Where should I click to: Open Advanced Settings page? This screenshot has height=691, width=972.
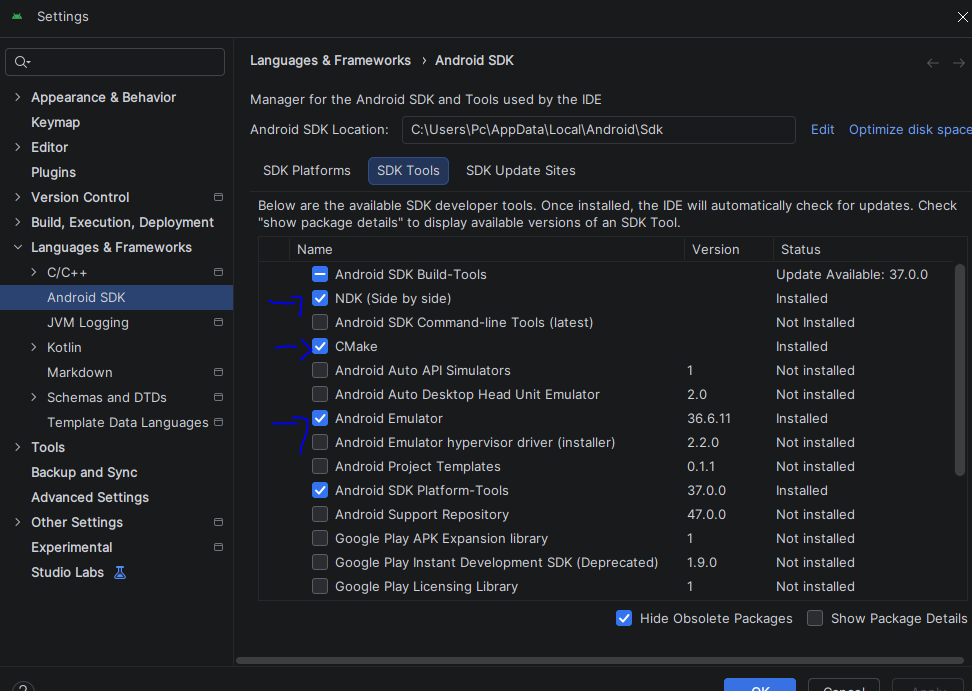click(x=90, y=498)
